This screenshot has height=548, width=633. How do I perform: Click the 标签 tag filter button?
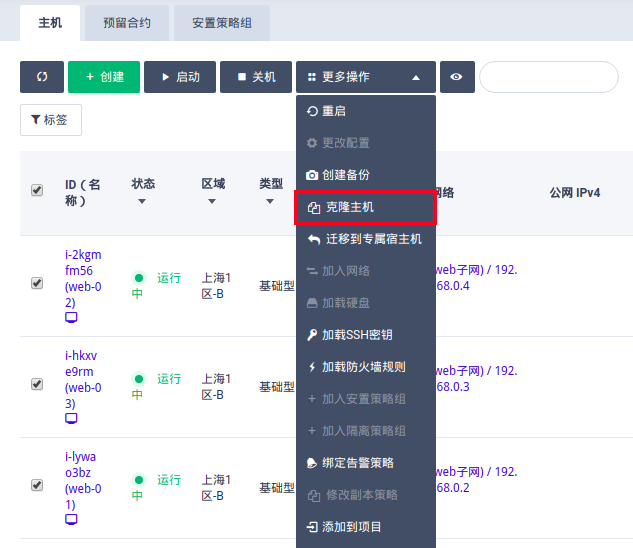(x=51, y=120)
